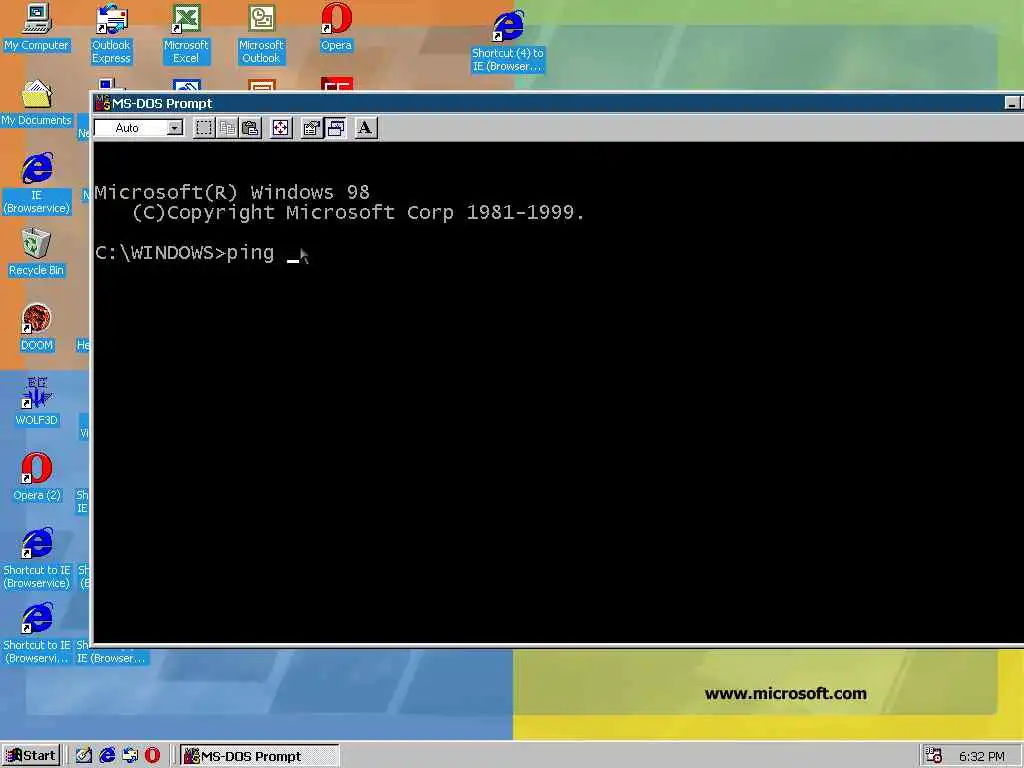Image resolution: width=1024 pixels, height=768 pixels.
Task: Click the Show Desktop quick launch icon
Action: tap(84, 756)
